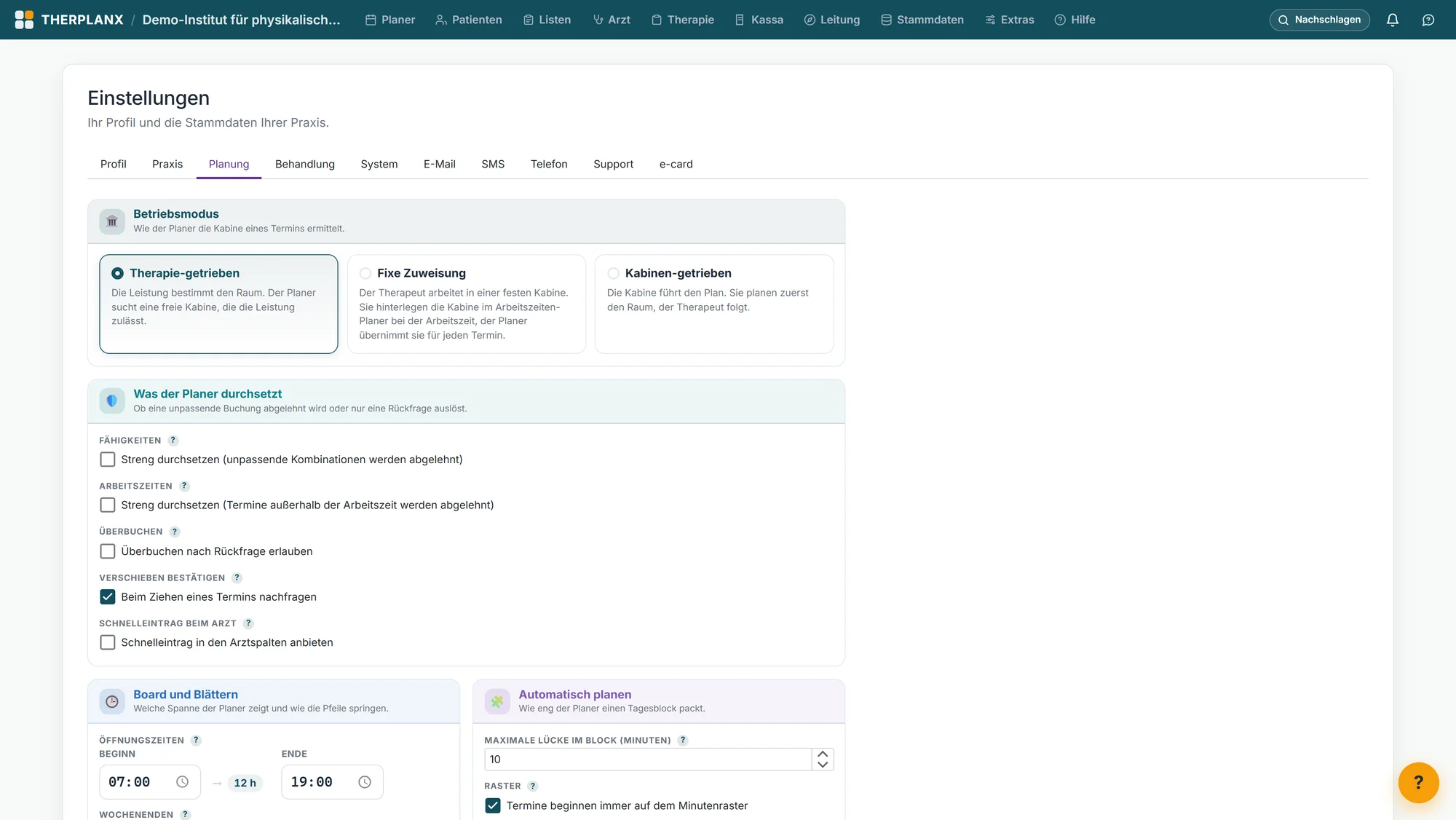Select the Fixe Zuweisung mode

[467, 304]
